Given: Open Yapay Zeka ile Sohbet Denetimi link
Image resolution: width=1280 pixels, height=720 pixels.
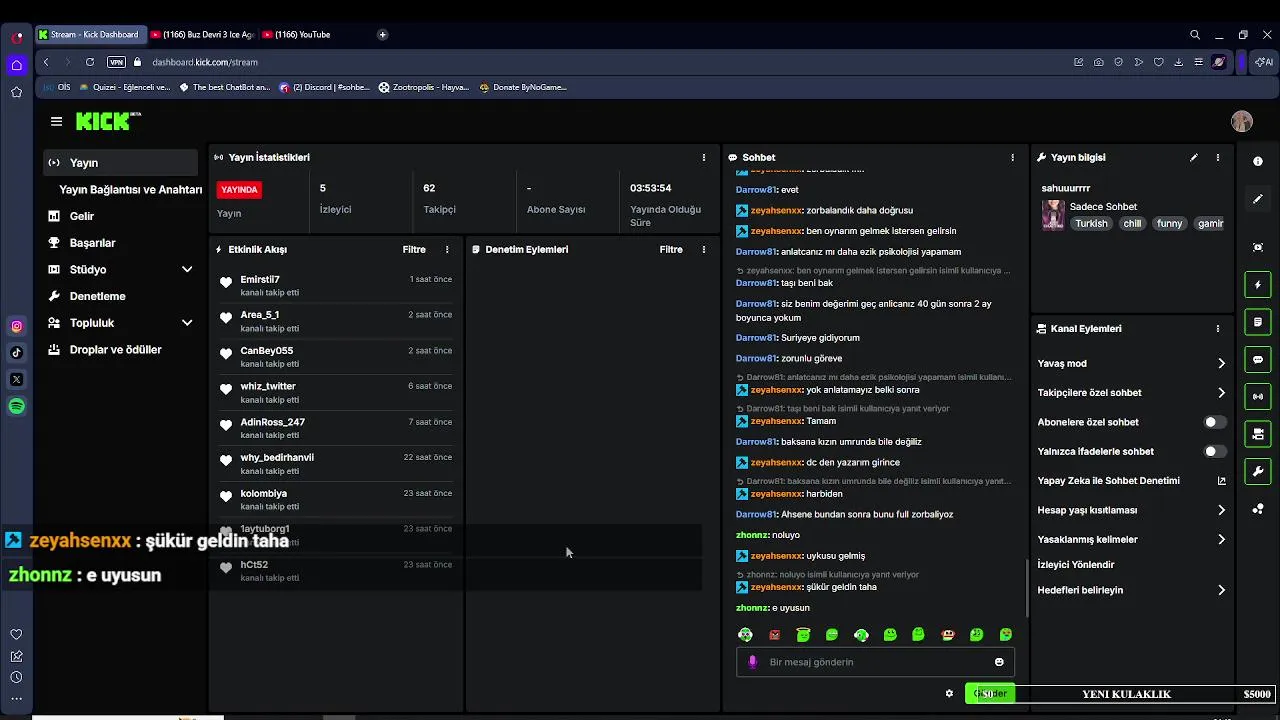Looking at the screenshot, I should (x=1131, y=481).
